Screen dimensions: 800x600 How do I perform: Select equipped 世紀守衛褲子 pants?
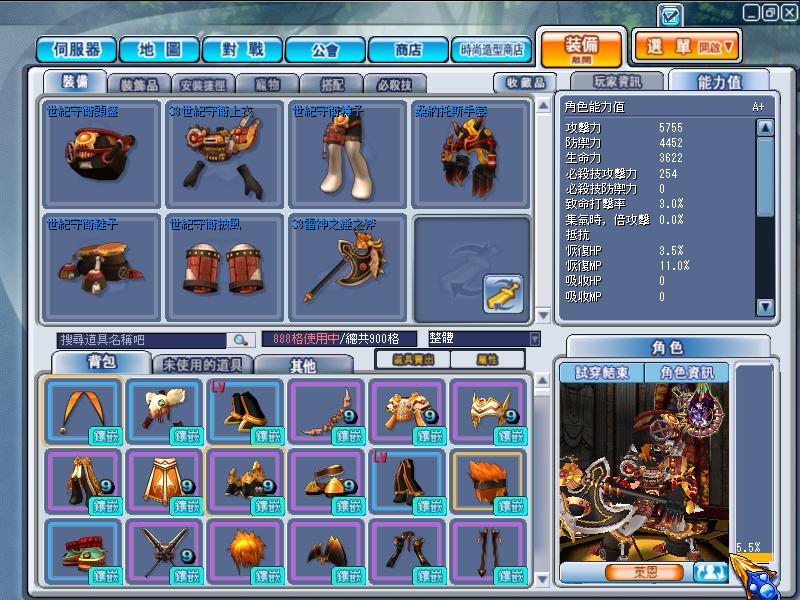click(x=347, y=154)
